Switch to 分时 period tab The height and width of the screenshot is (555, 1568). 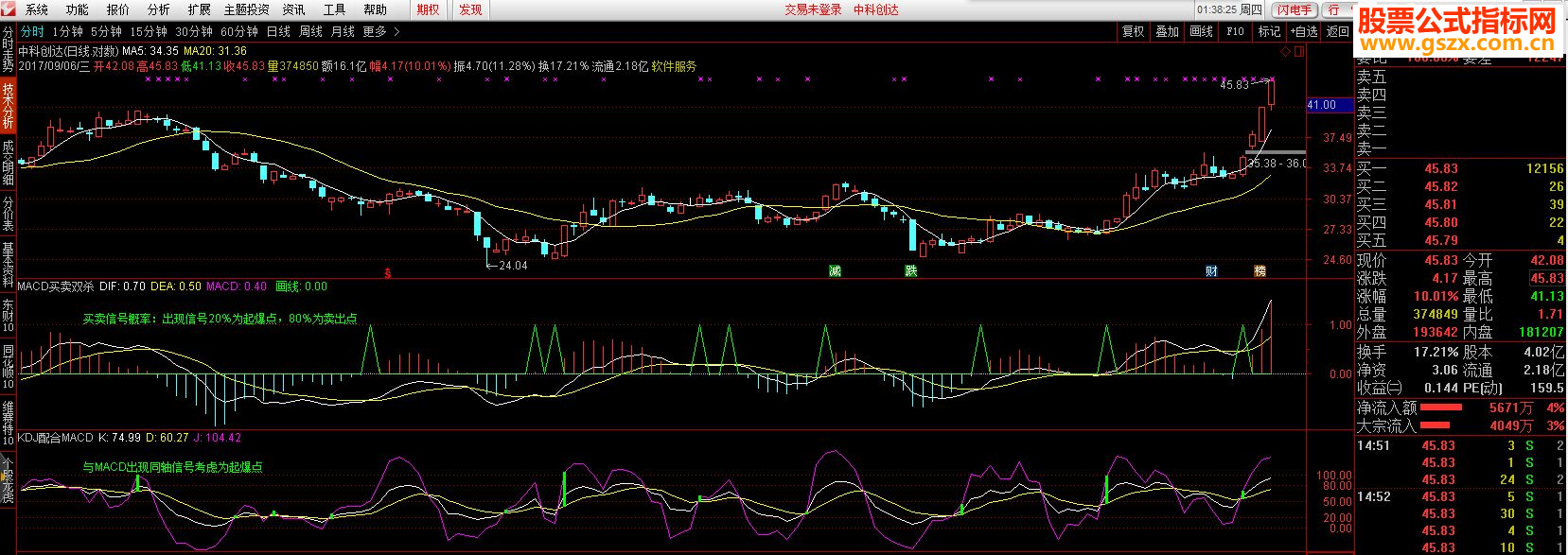click(32, 31)
